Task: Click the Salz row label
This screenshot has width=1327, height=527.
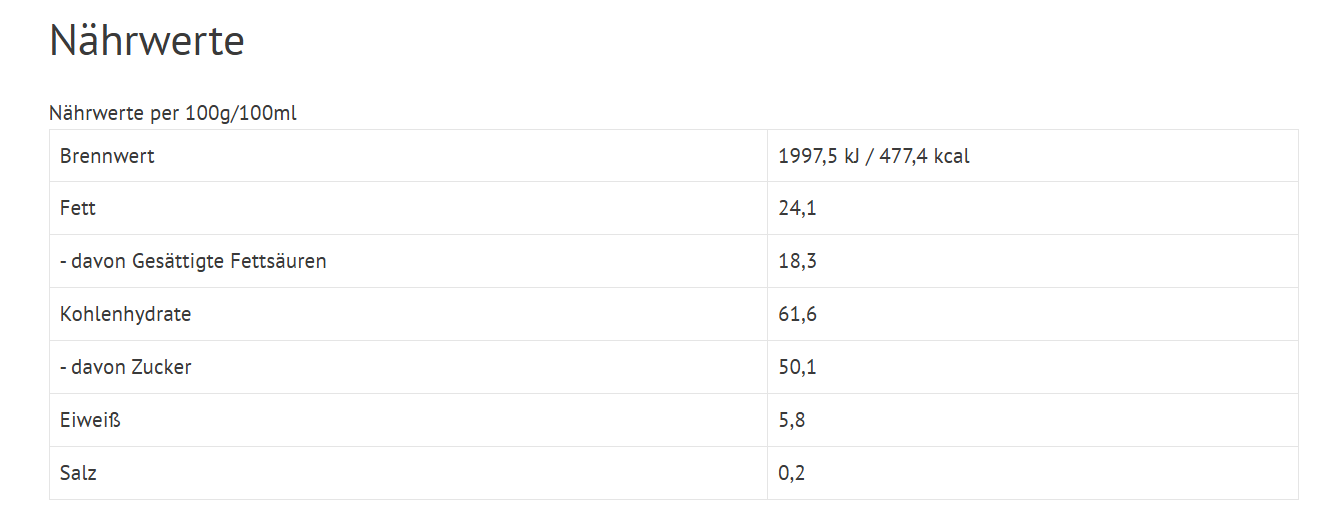Action: [78, 473]
